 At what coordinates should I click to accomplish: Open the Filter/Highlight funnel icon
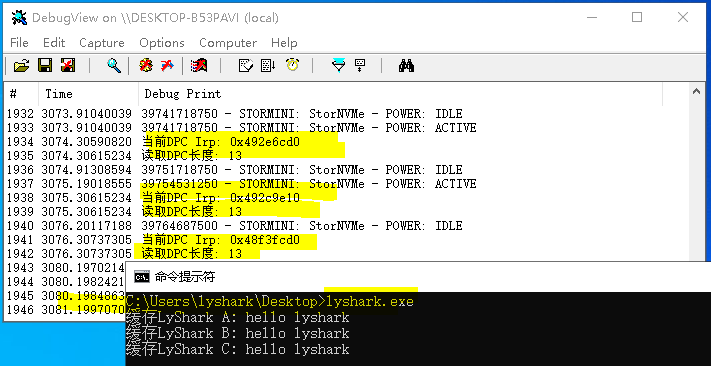click(338, 66)
